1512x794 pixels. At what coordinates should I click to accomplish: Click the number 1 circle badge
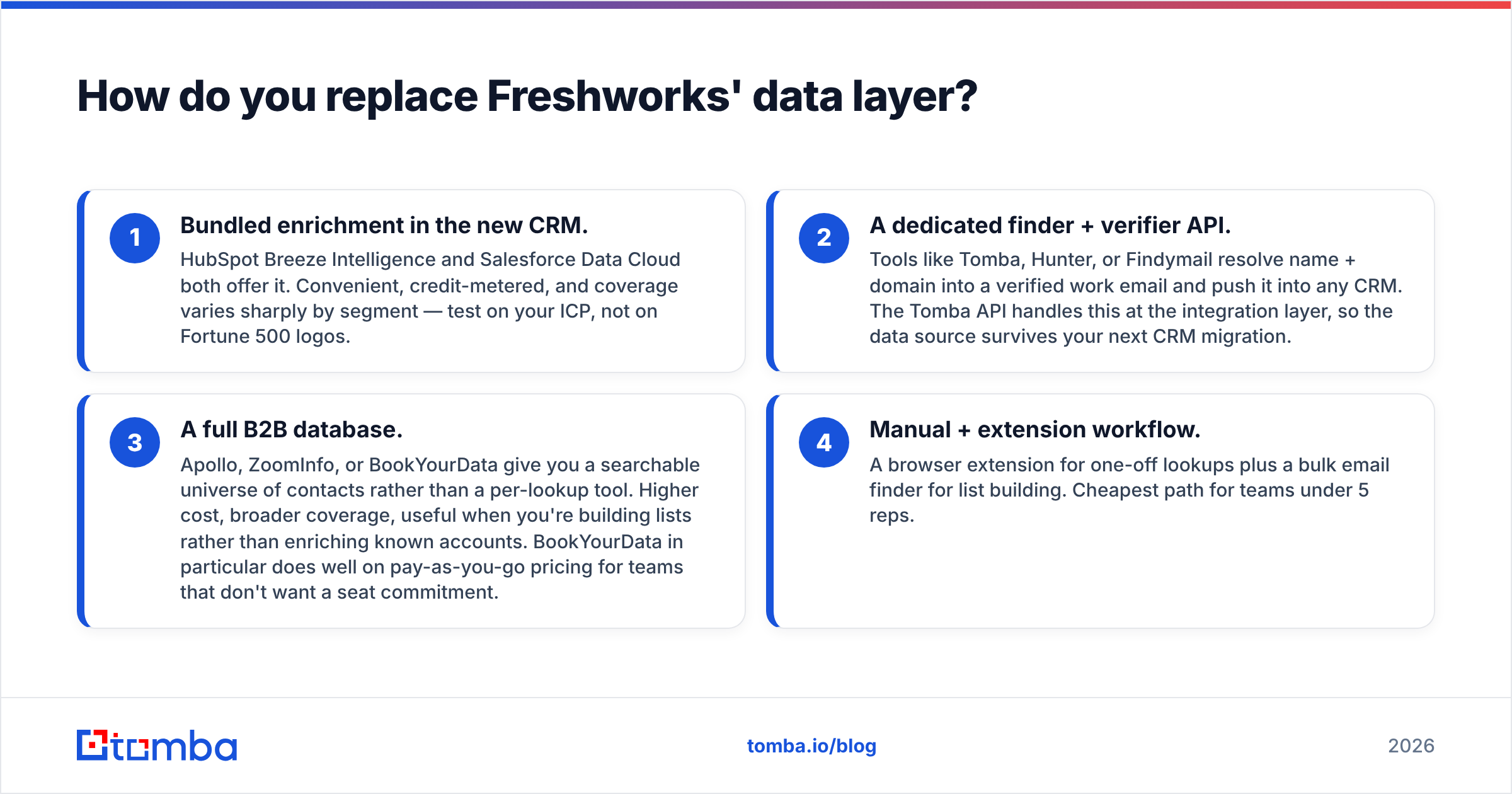[x=135, y=238]
